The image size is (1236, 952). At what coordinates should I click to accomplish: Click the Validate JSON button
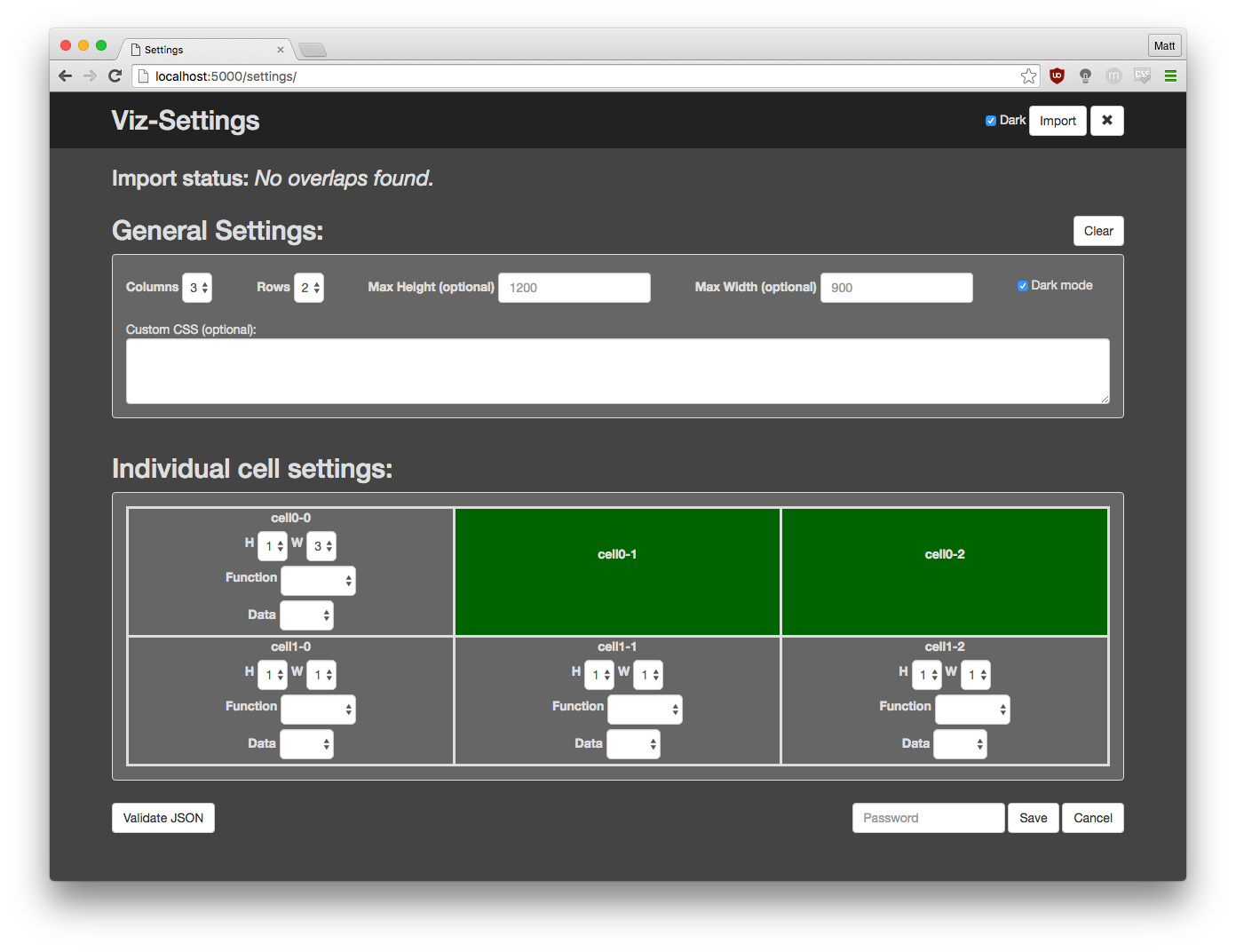pos(163,818)
